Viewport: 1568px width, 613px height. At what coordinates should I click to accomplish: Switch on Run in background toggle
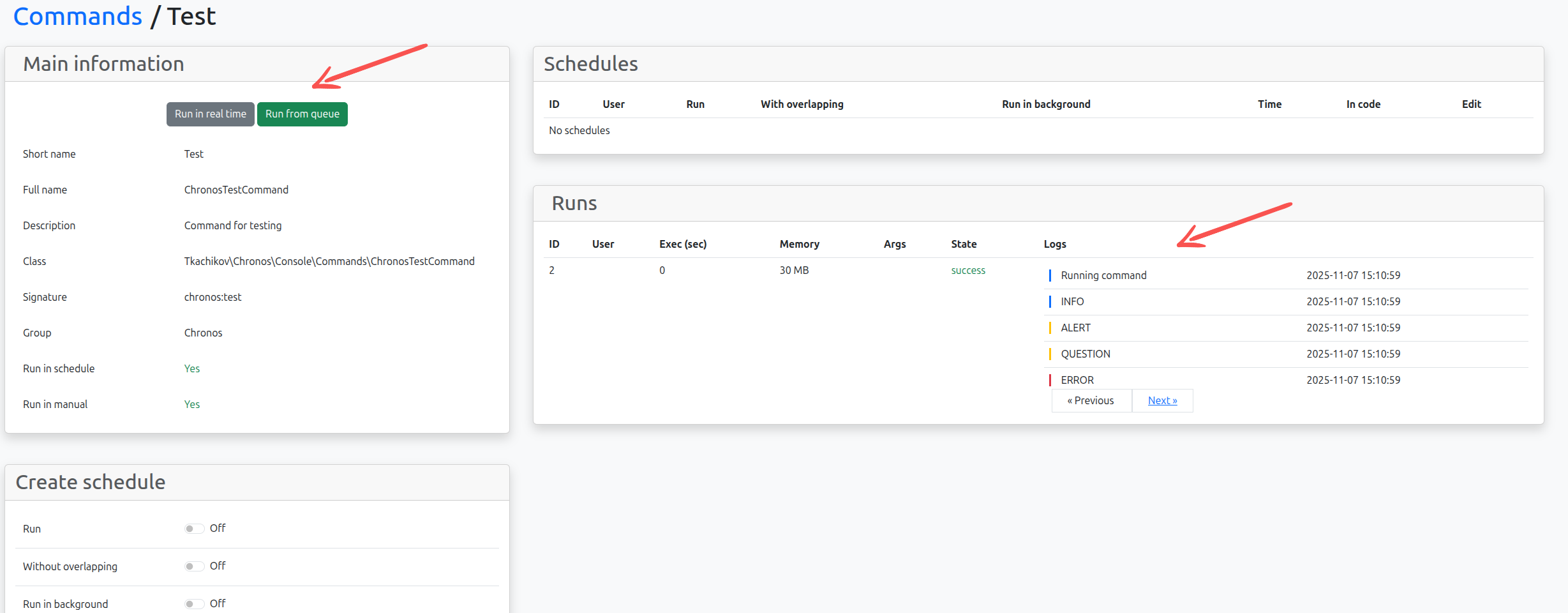click(x=194, y=604)
